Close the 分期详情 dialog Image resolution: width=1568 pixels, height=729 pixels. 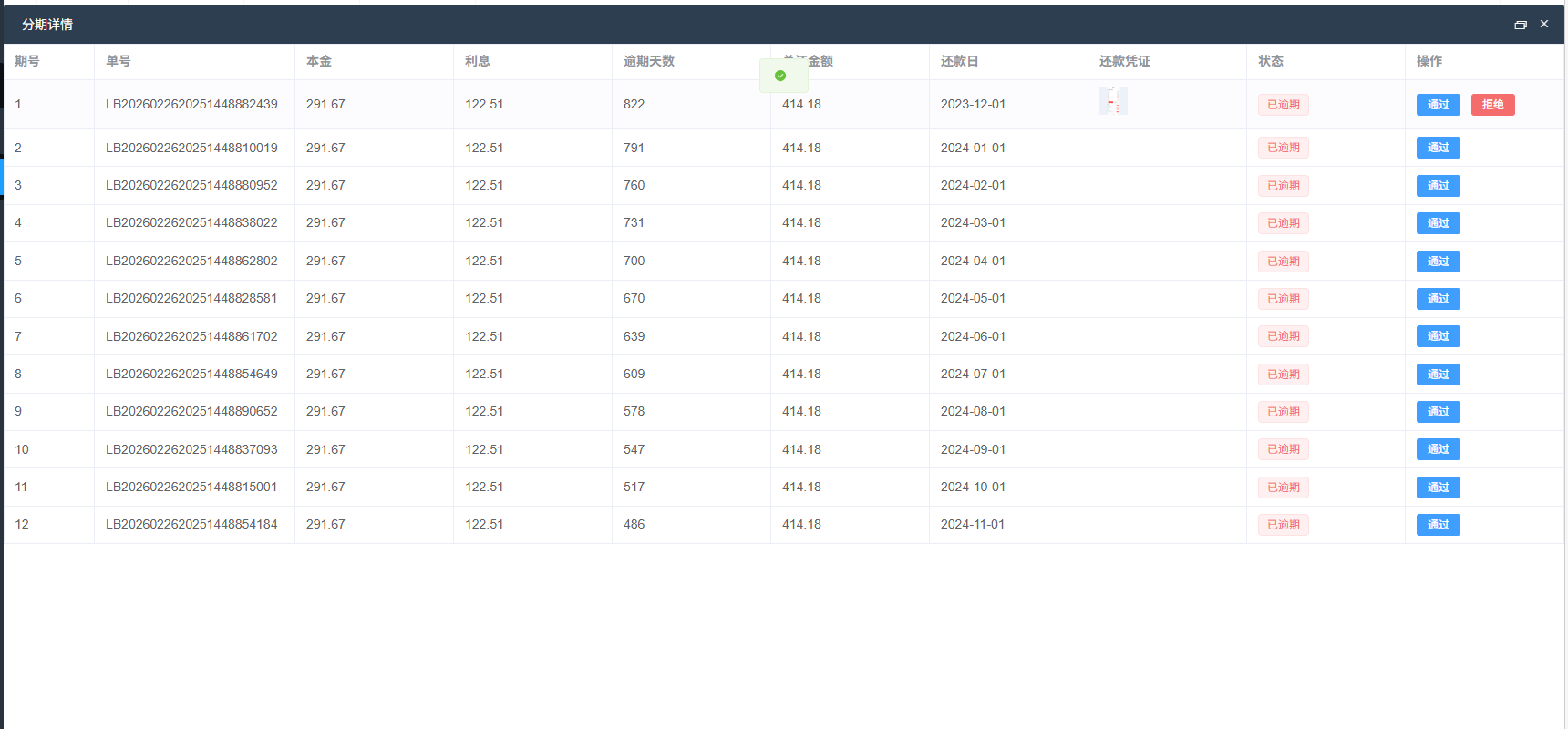(x=1544, y=25)
